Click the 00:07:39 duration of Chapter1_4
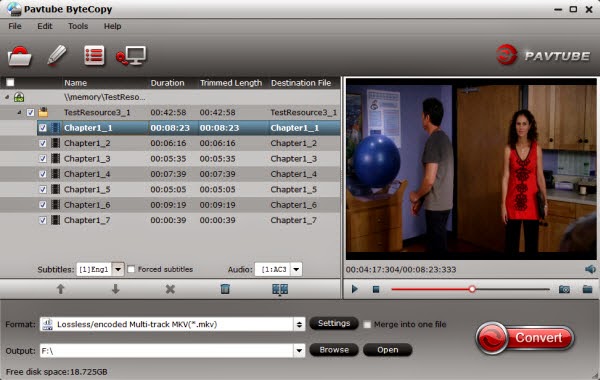 [168, 174]
